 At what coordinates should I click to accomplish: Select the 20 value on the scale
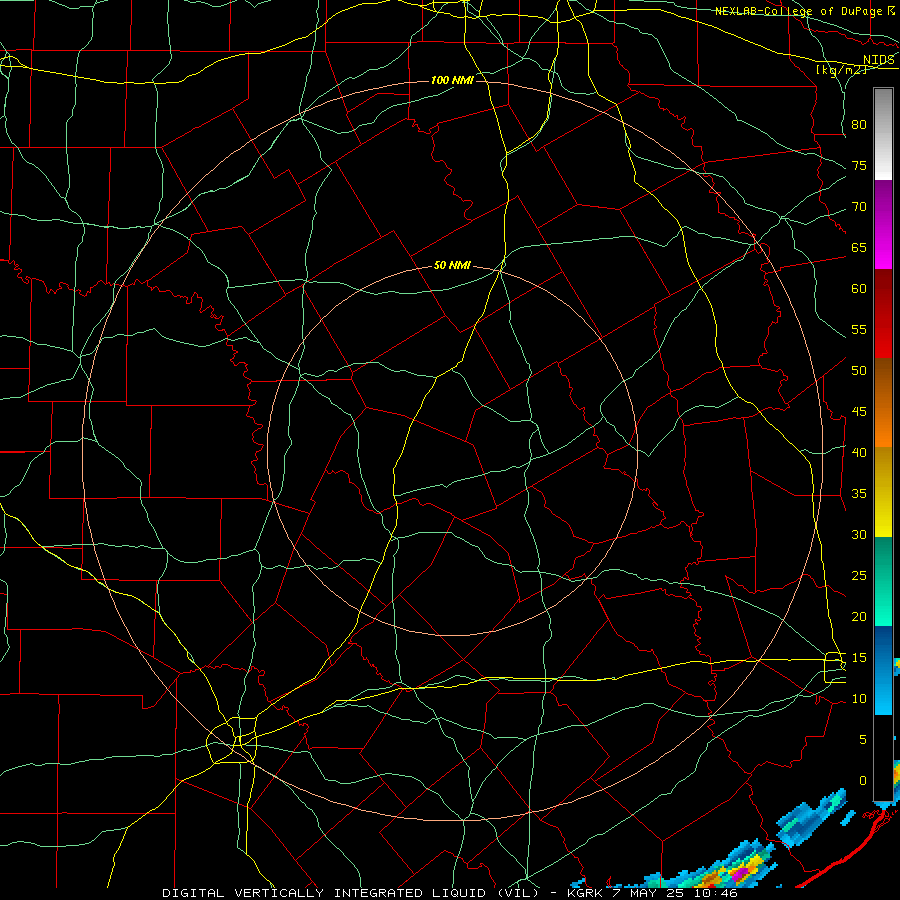(x=859, y=616)
